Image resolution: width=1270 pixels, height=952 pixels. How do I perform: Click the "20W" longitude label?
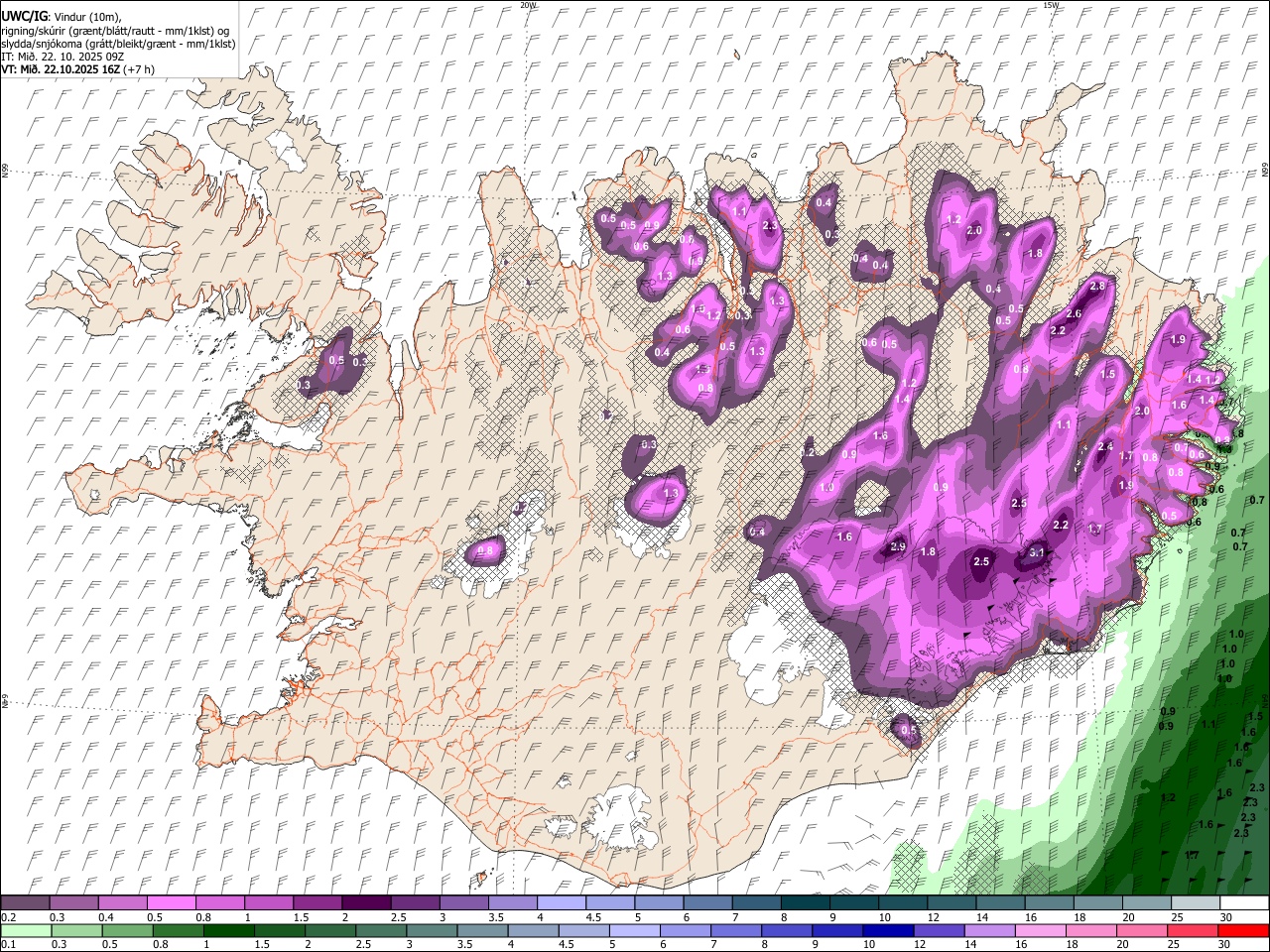pos(528,5)
